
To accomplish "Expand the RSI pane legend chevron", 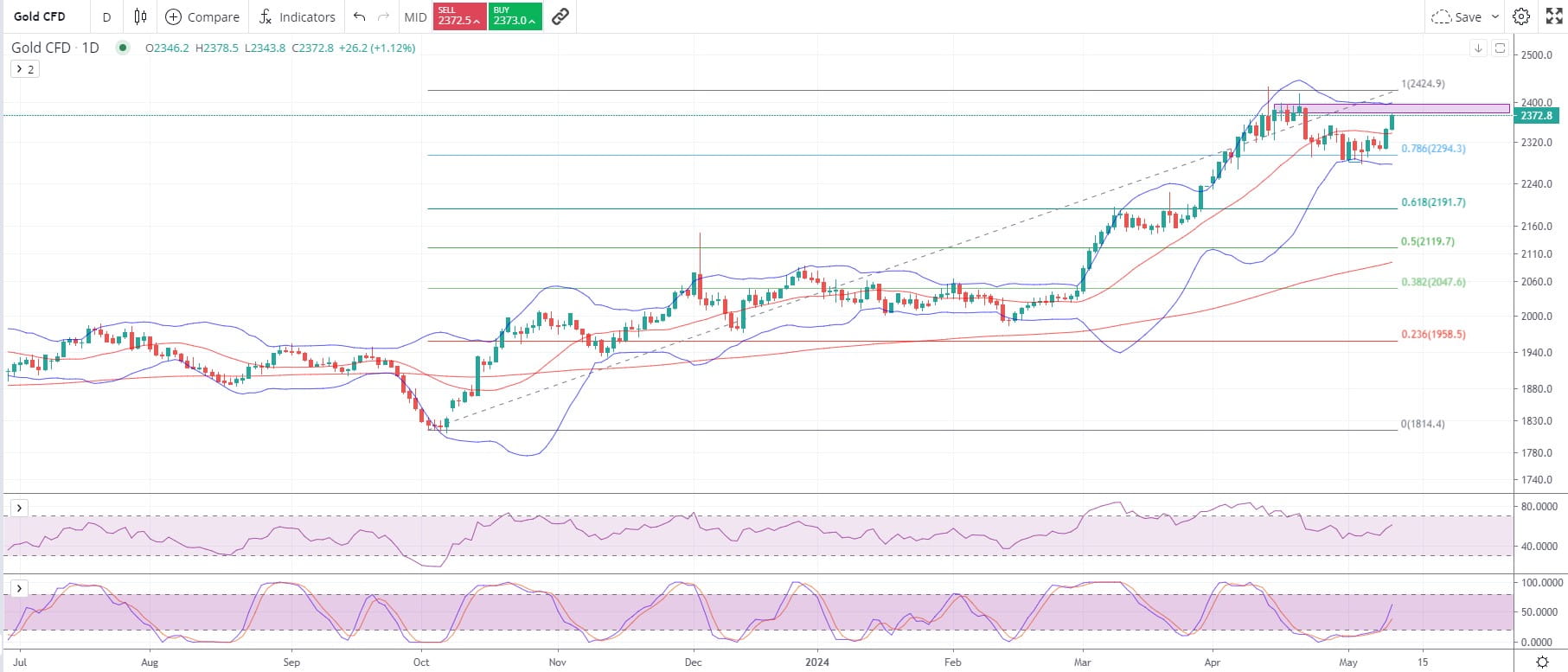I will pos(19,508).
